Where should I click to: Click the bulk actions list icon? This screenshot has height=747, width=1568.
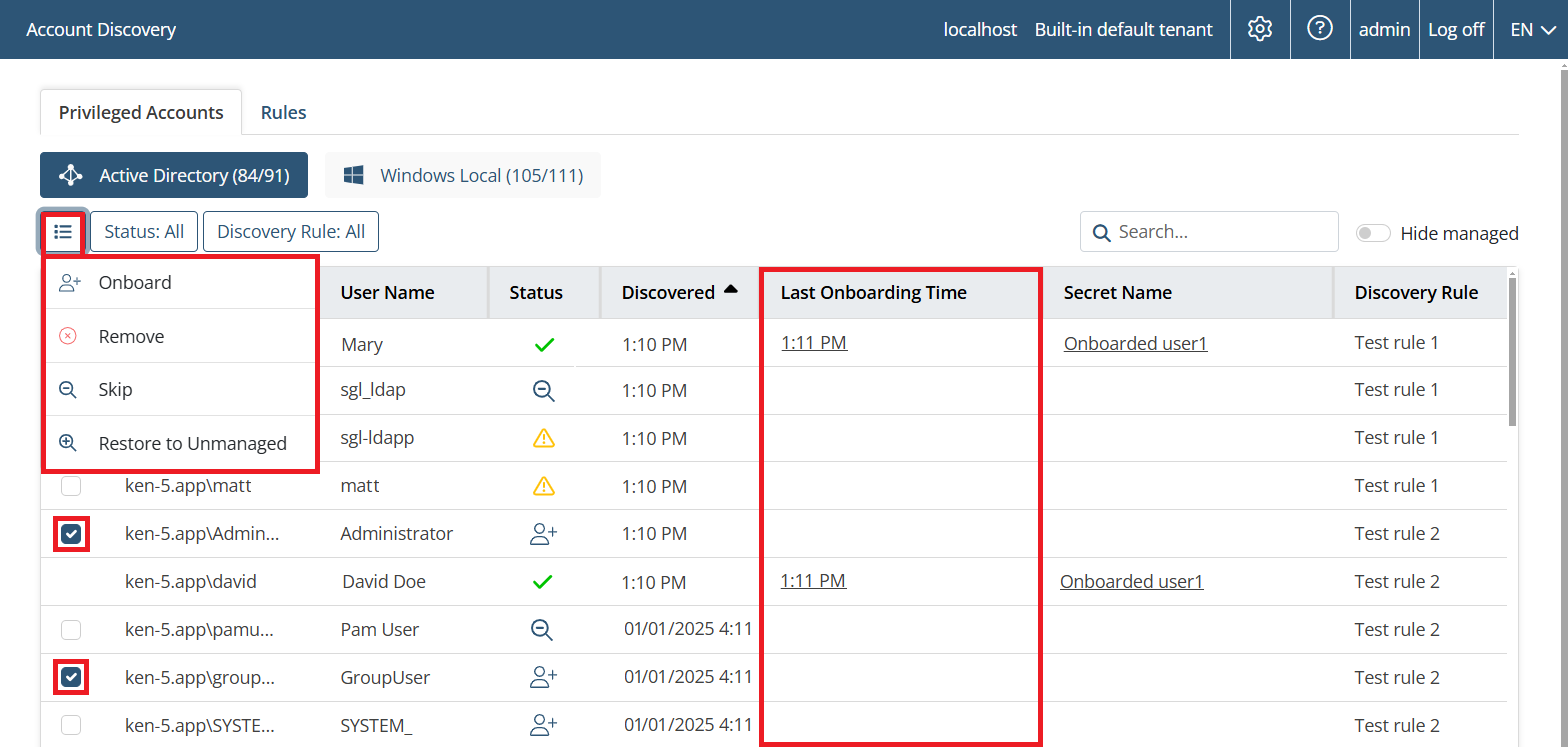tap(64, 232)
